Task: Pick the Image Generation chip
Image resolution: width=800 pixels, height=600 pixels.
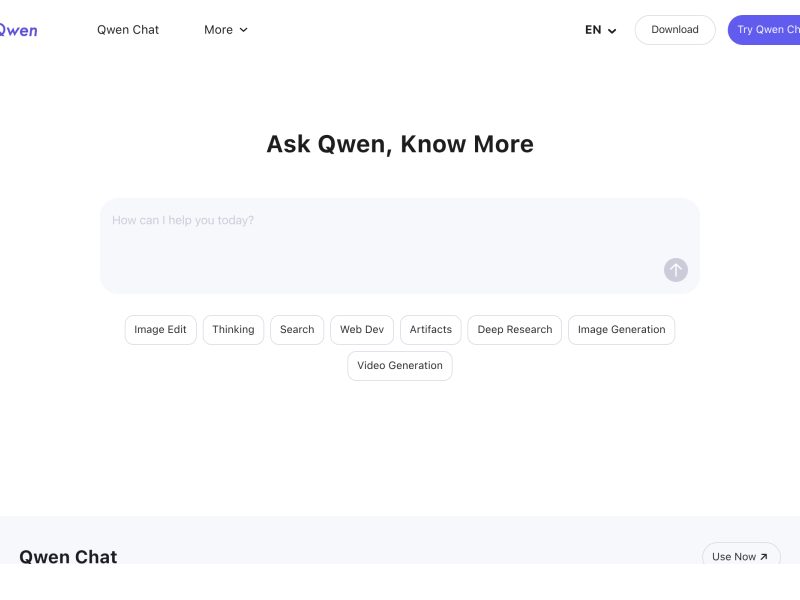Action: coord(621,330)
